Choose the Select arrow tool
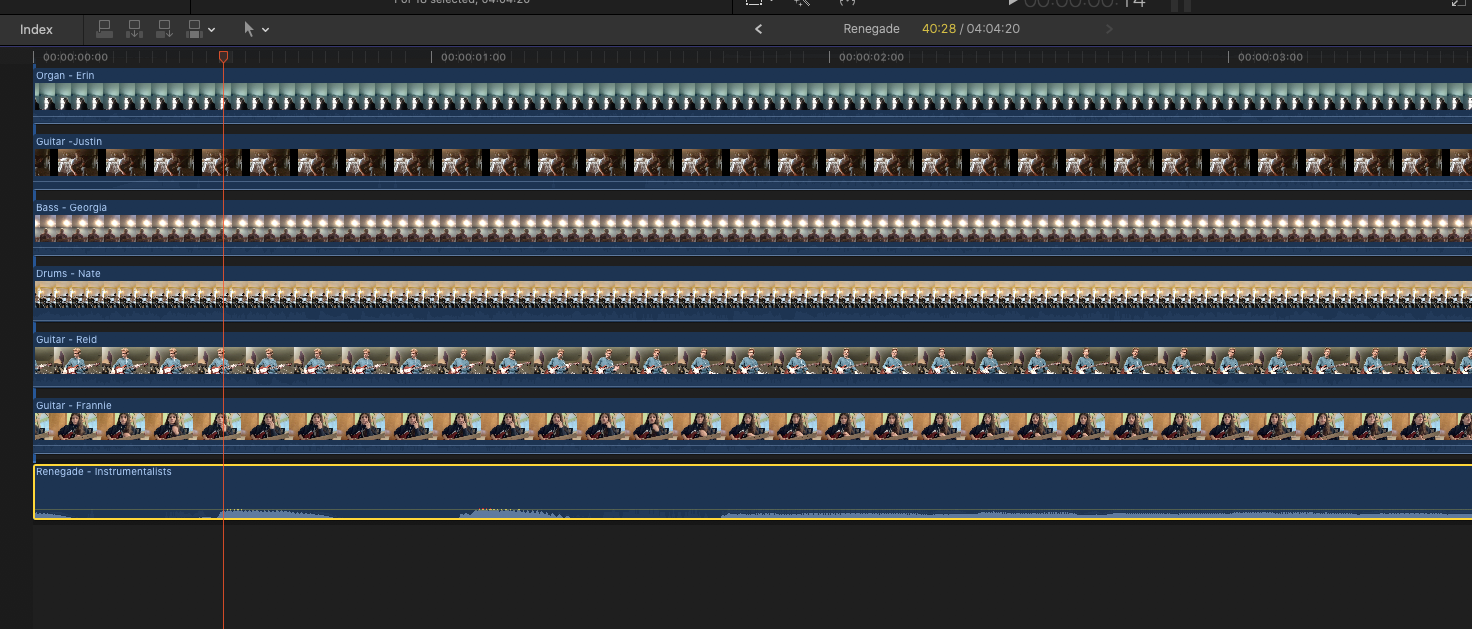 click(250, 29)
